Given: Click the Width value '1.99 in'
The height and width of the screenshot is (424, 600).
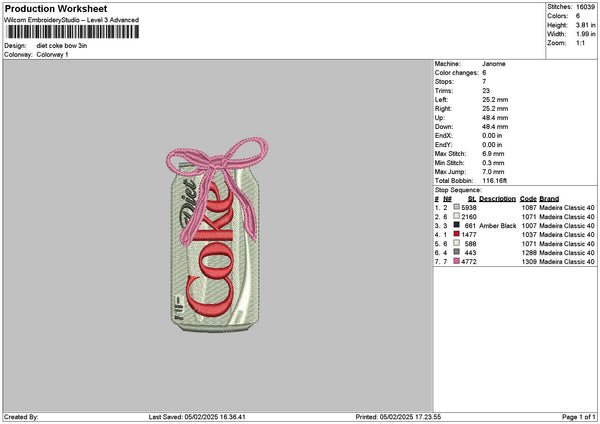Looking at the screenshot, I should (585, 34).
